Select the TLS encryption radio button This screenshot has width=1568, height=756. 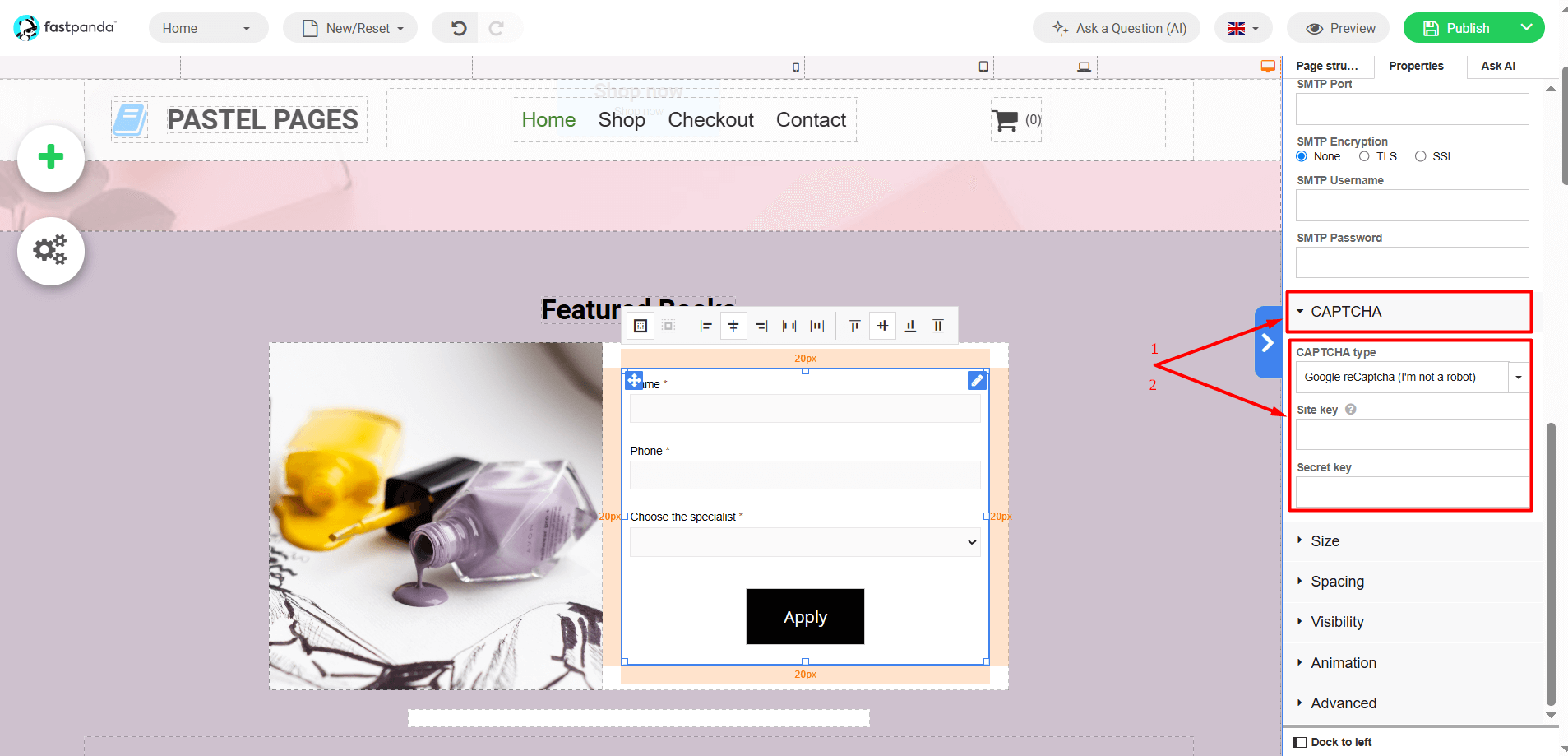click(1364, 156)
